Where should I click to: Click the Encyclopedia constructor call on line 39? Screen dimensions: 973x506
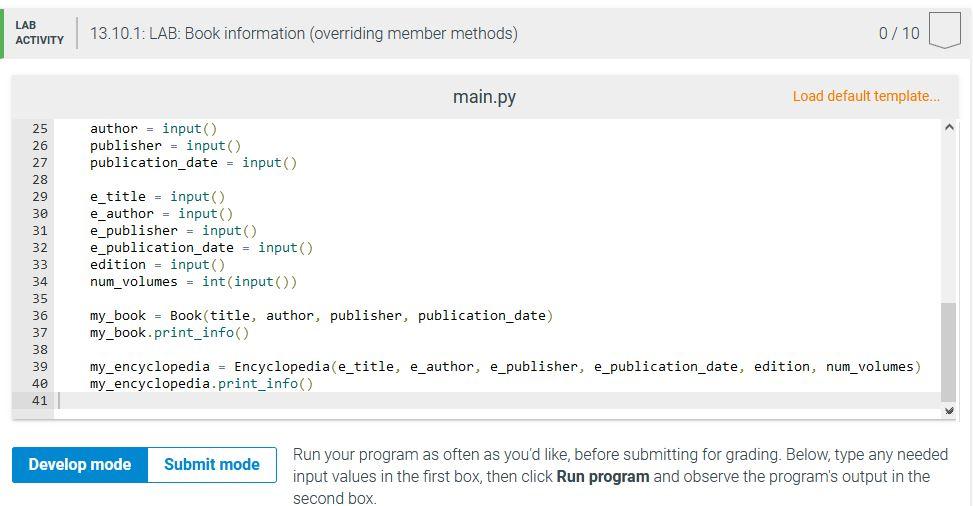point(577,367)
